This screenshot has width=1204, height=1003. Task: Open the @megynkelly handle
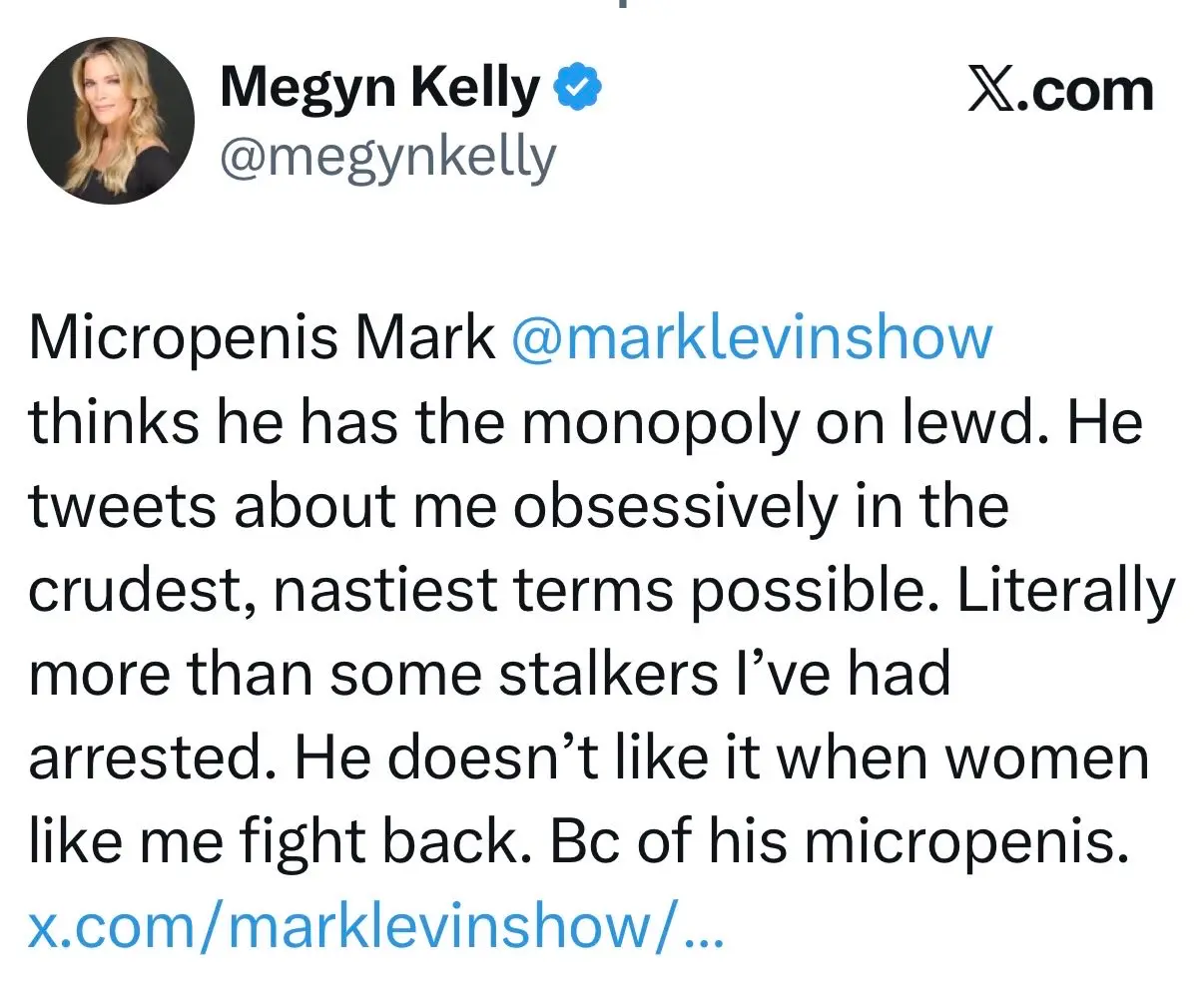[x=387, y=158]
